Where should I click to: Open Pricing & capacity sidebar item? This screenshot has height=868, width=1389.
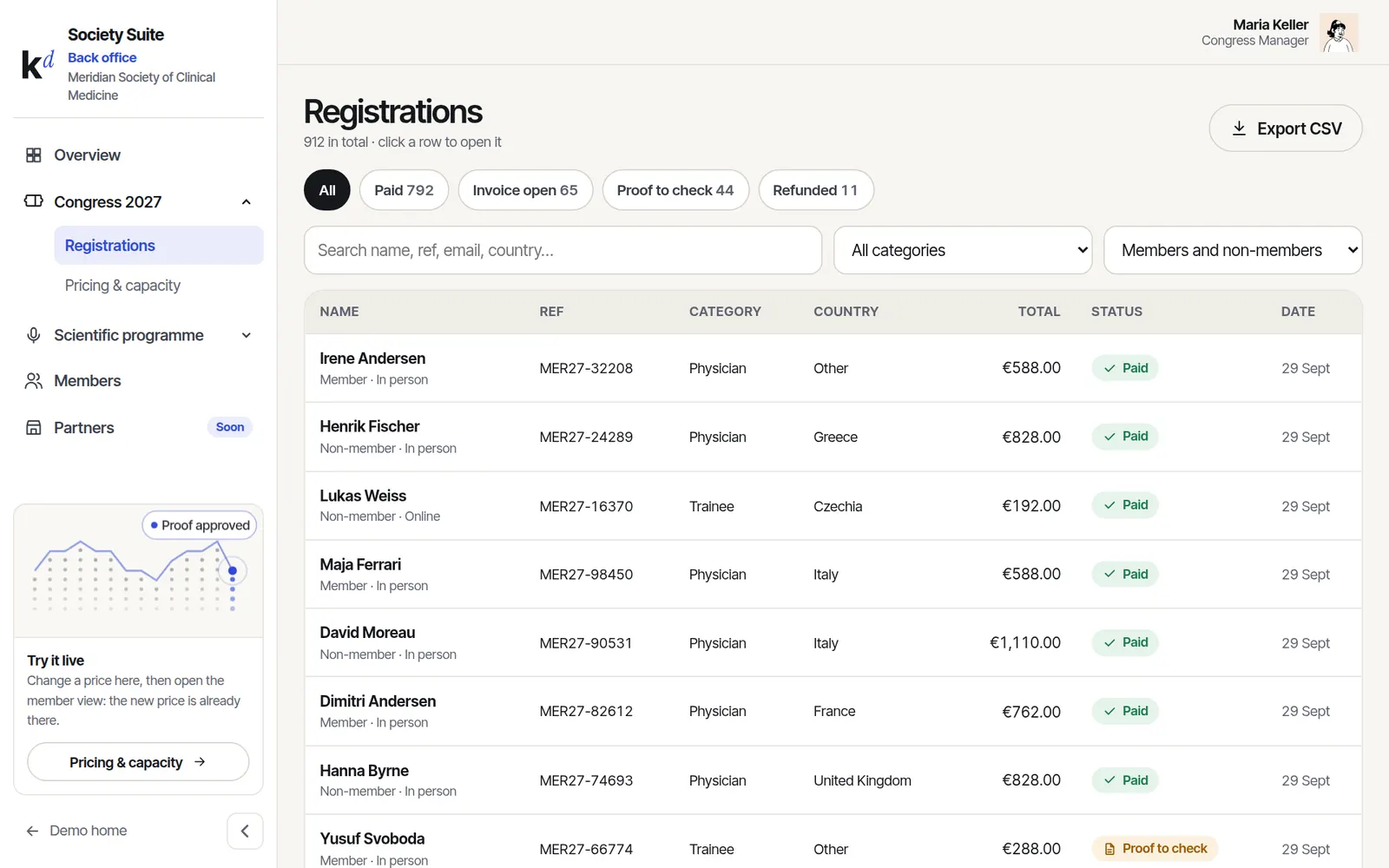pos(122,286)
